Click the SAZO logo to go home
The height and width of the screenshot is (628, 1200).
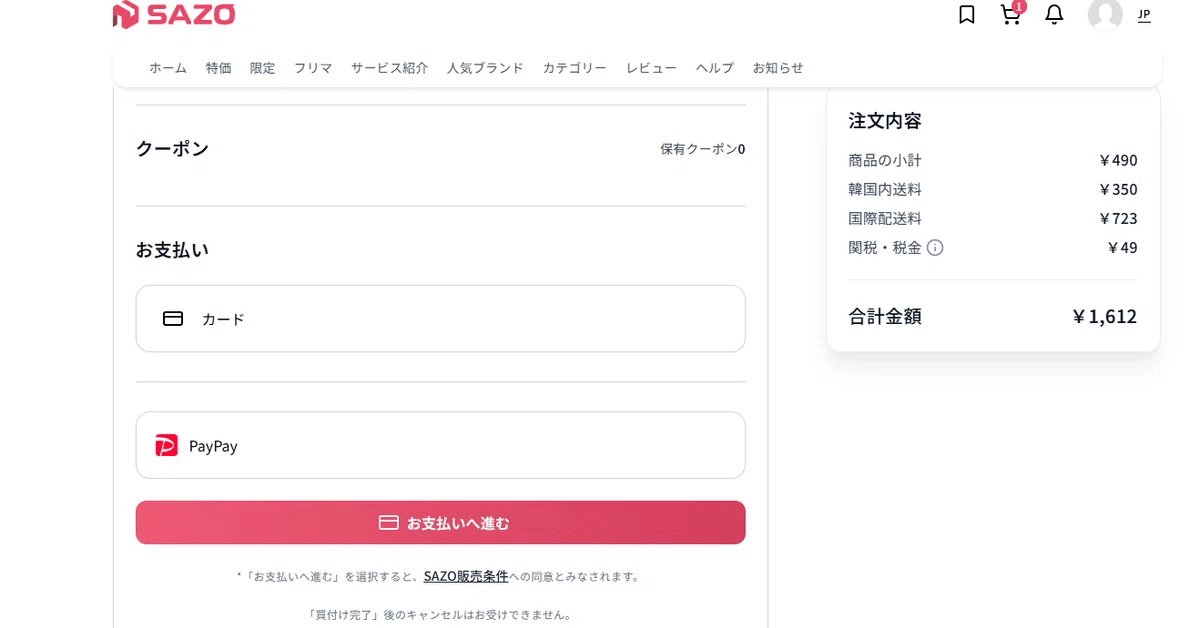173,15
